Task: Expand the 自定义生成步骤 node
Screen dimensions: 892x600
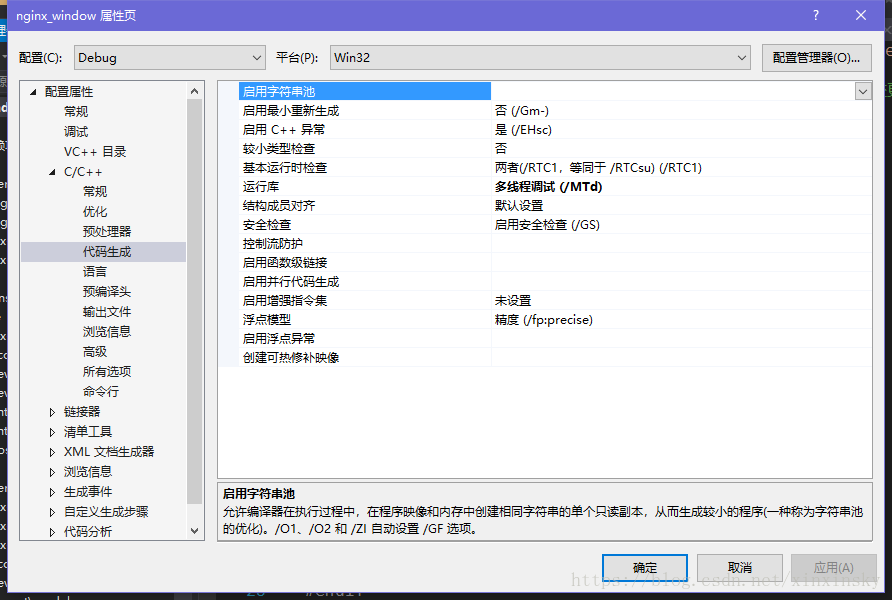Action: tap(52, 512)
